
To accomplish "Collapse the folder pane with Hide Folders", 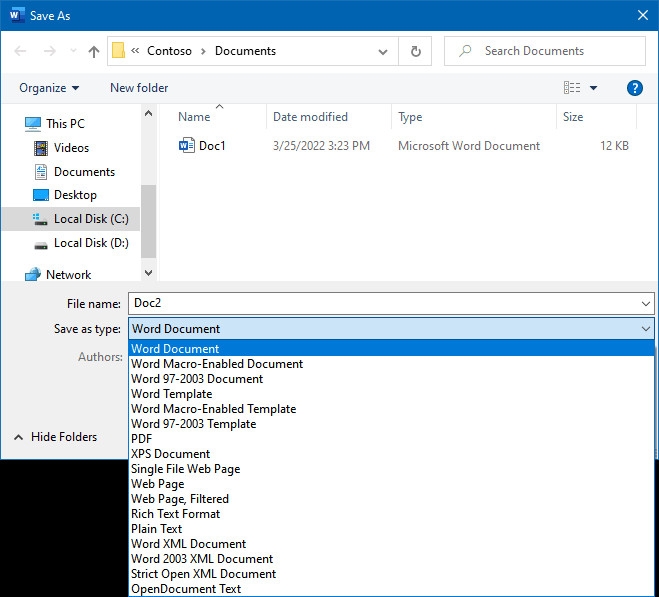I will (55, 437).
